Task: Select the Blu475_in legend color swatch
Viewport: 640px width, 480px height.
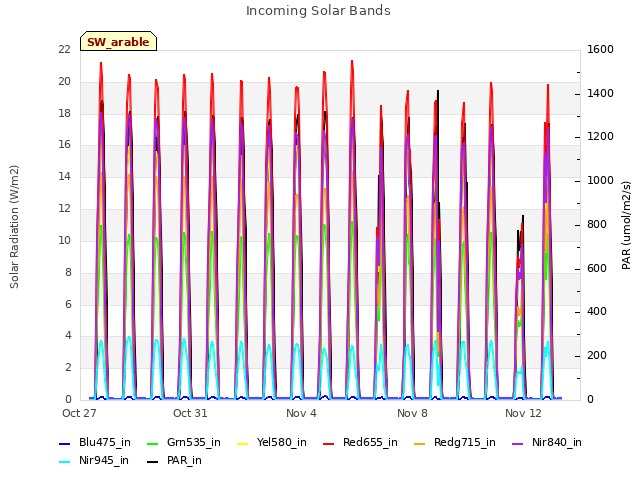Action: [65, 443]
